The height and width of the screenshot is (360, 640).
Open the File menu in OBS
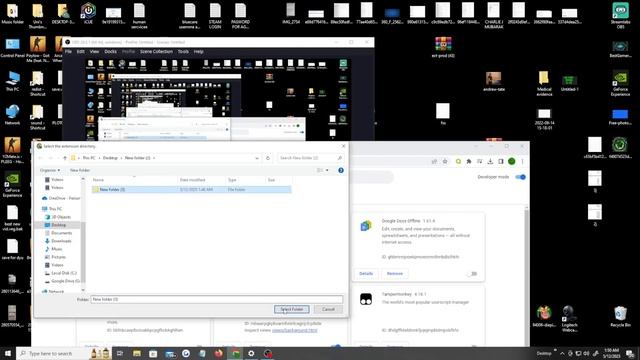coord(68,52)
